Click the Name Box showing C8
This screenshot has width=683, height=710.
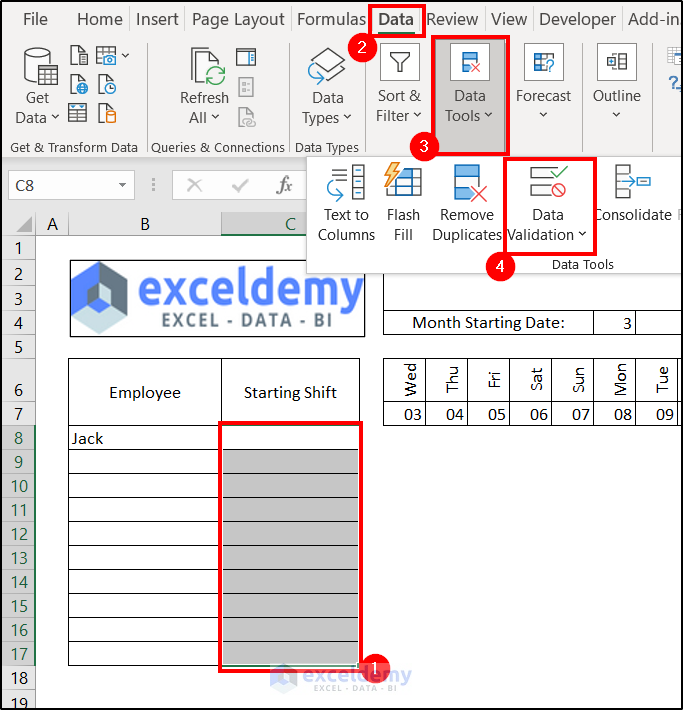(72, 185)
